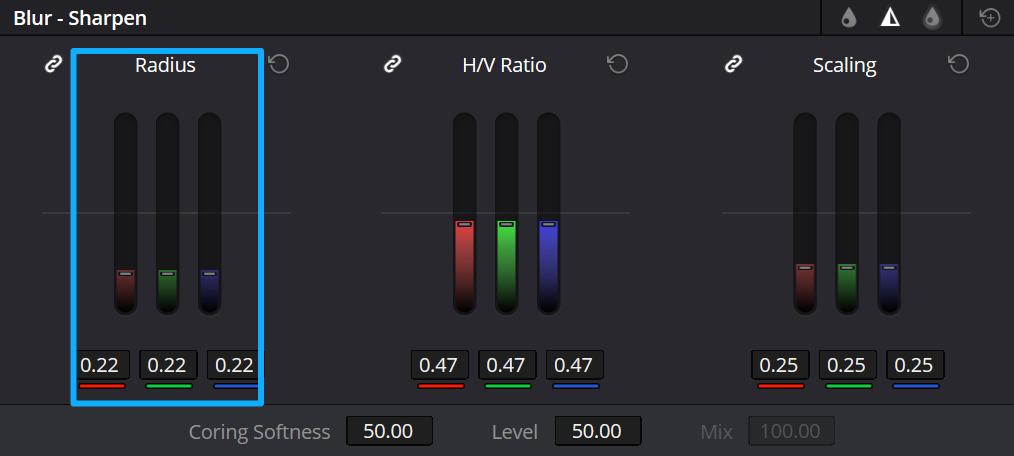Click the red Radius value field

(101, 365)
